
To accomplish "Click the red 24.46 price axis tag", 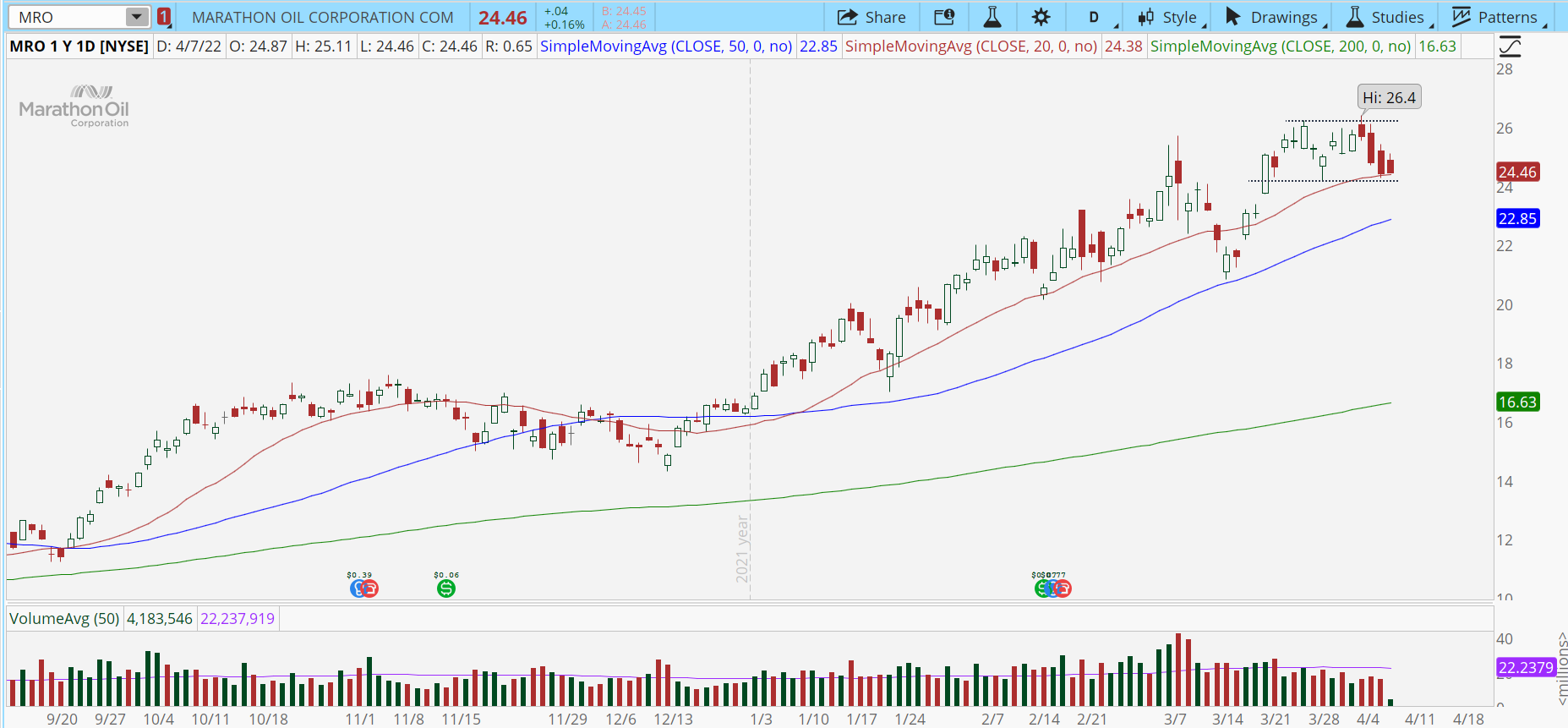I will point(1517,172).
